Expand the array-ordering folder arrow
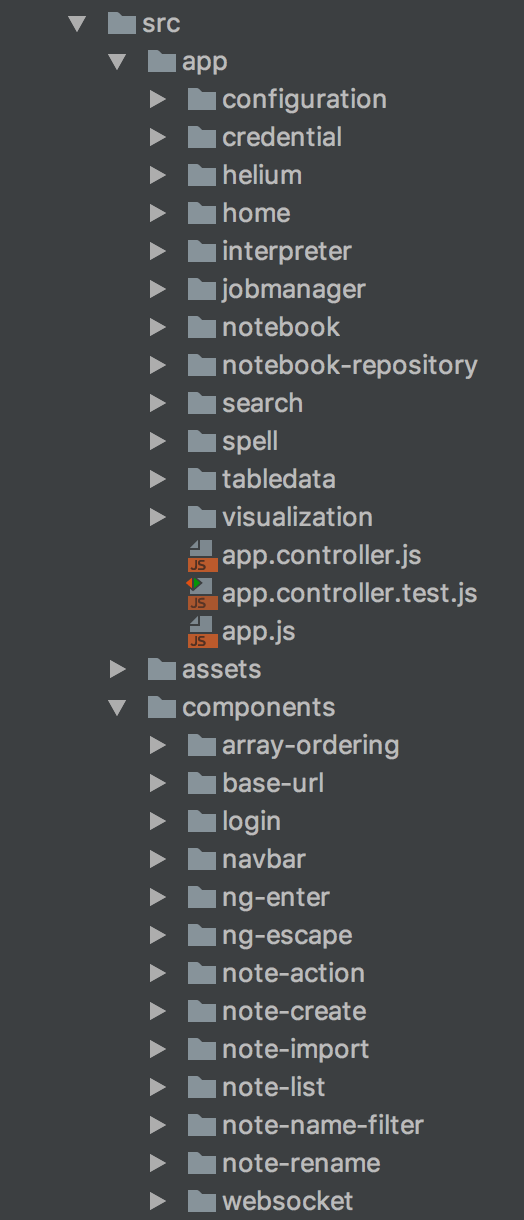 coord(158,745)
